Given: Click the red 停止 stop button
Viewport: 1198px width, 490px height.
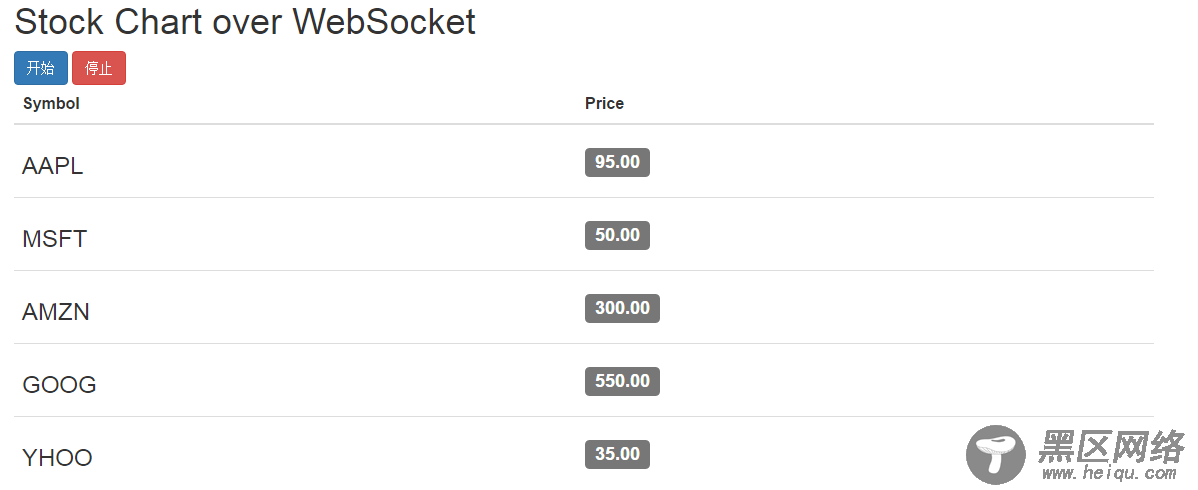Looking at the screenshot, I should pyautogui.click(x=99, y=68).
